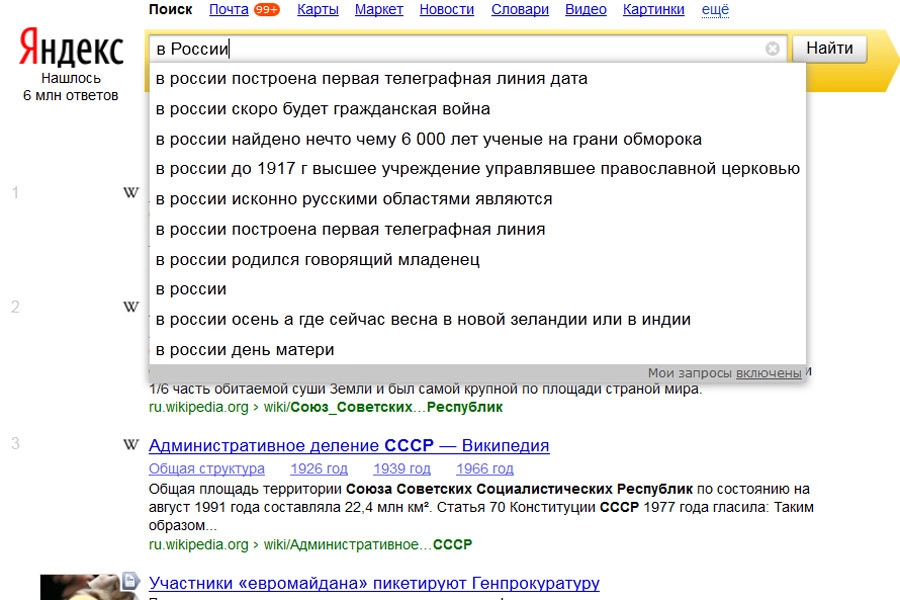
Task: Open the Карты tab
Action: tap(318, 10)
